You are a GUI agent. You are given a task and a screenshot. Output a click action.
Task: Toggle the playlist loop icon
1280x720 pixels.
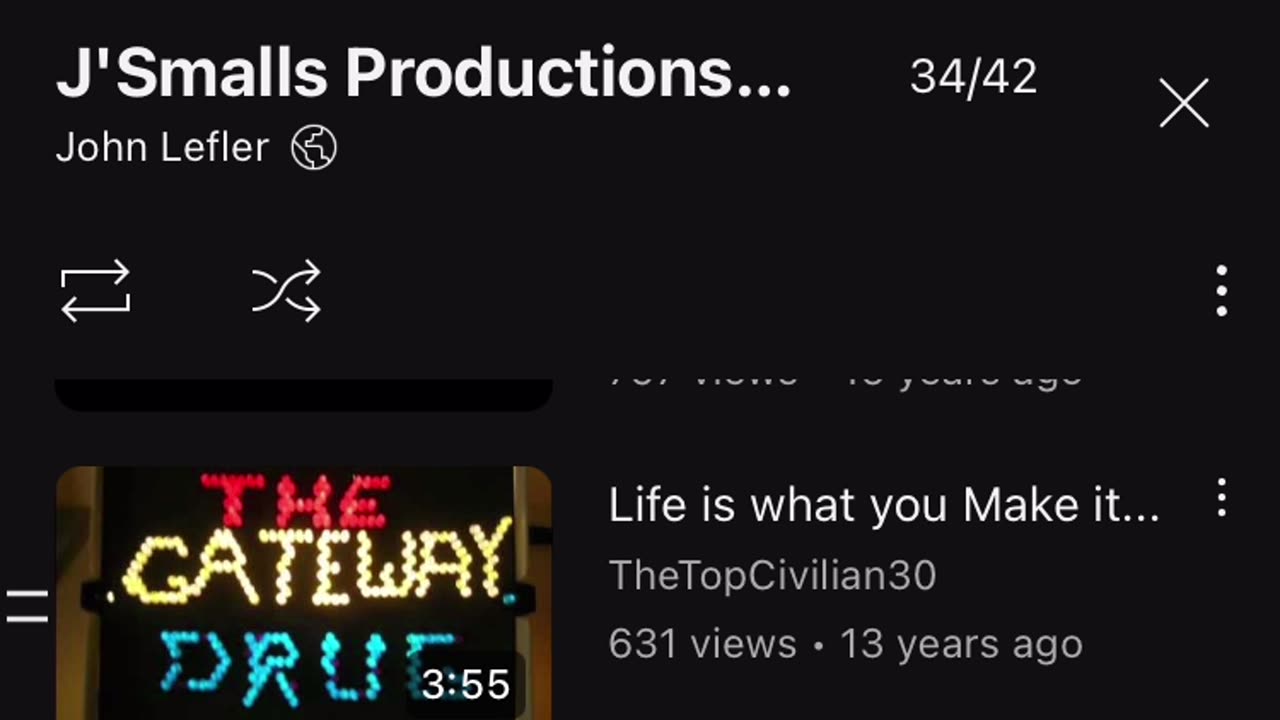[96, 291]
